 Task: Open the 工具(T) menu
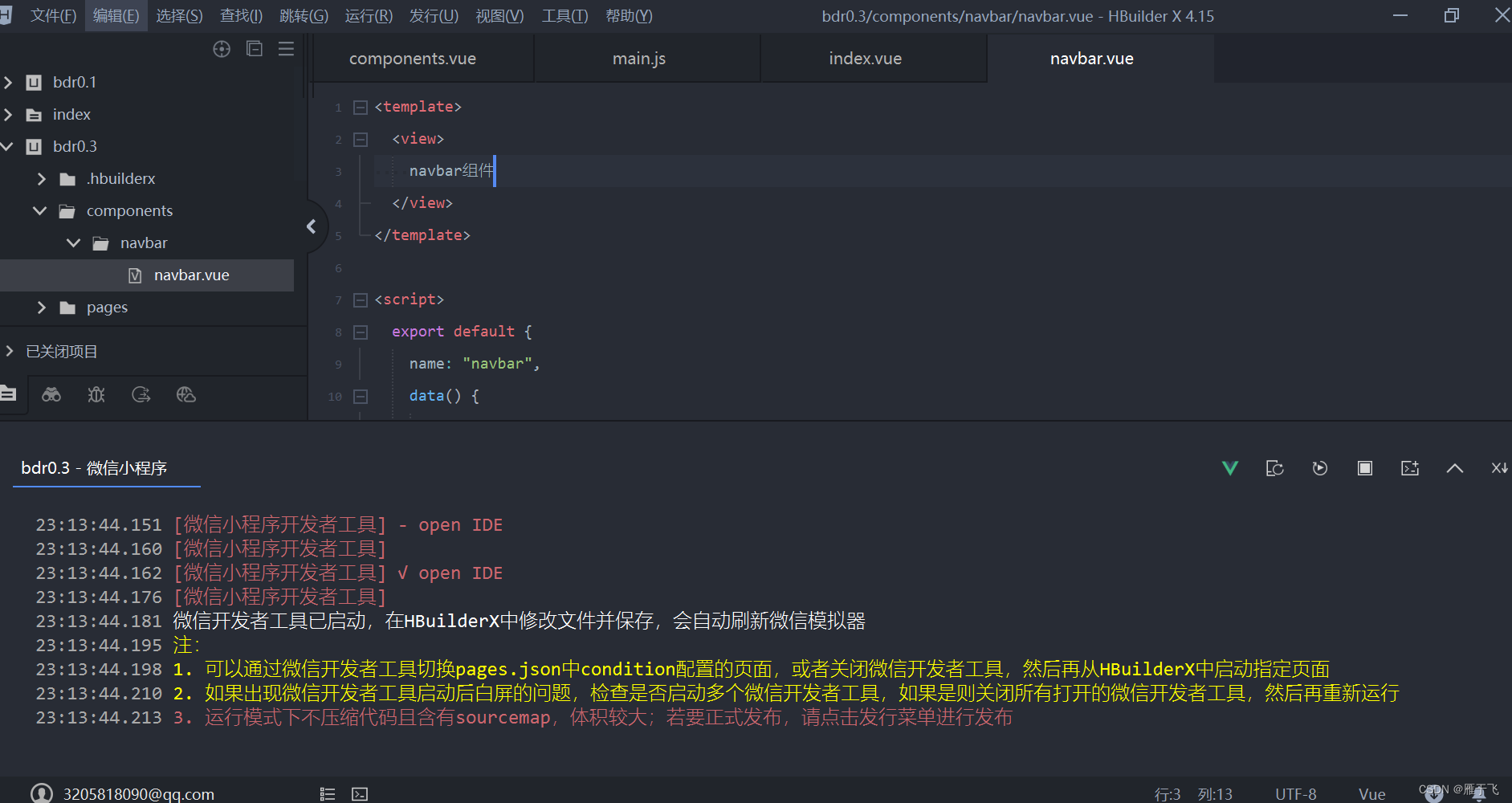click(x=564, y=16)
